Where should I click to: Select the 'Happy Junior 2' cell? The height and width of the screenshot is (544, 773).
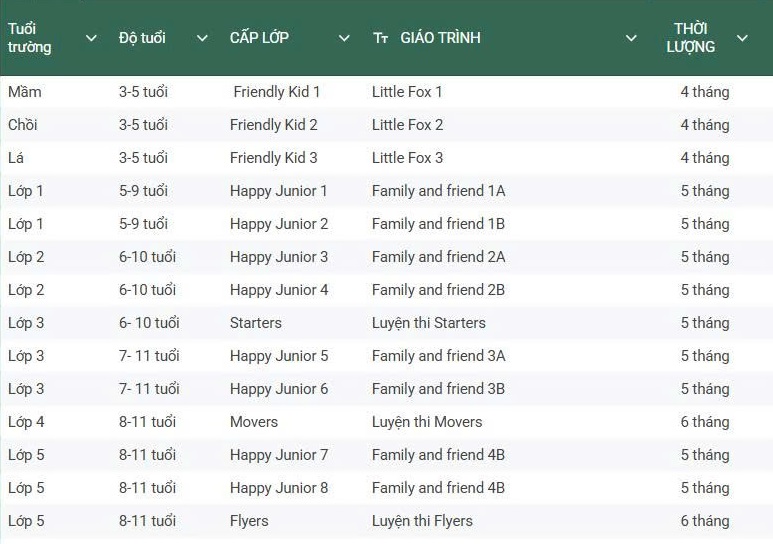click(279, 224)
